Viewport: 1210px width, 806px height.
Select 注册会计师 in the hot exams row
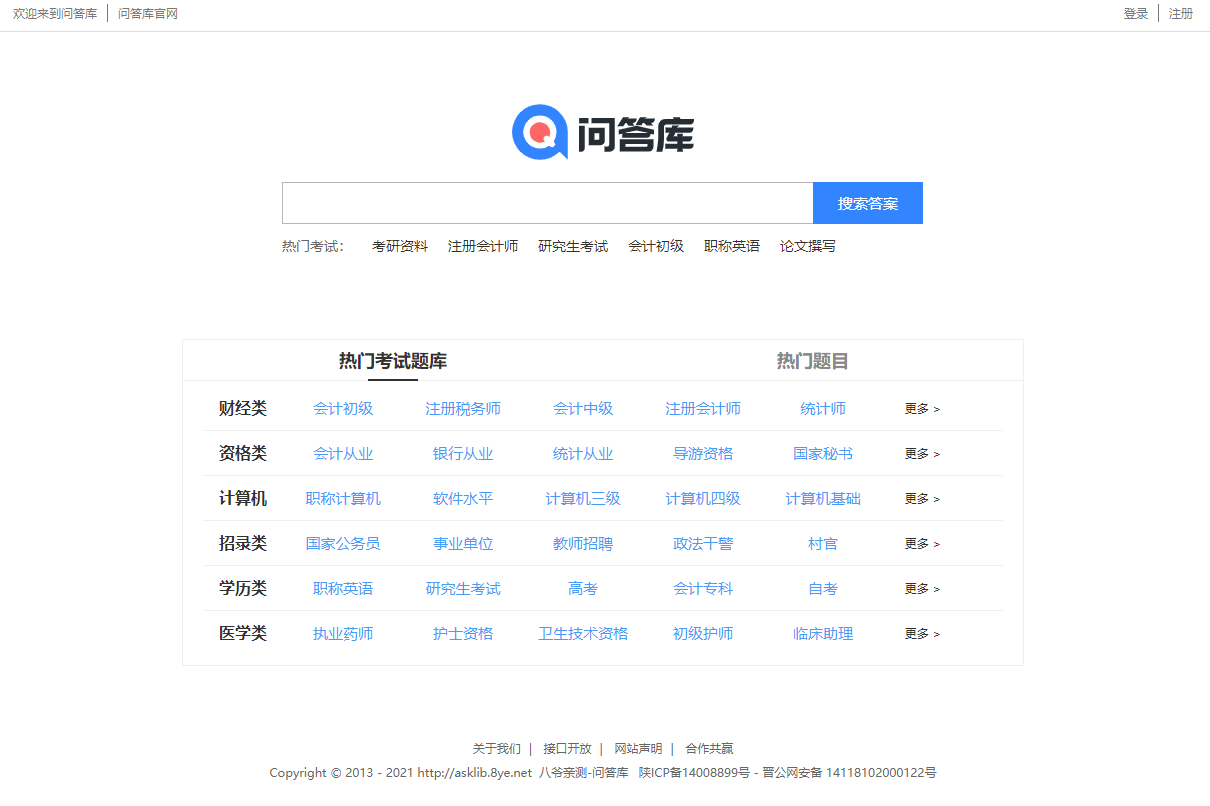tap(483, 245)
